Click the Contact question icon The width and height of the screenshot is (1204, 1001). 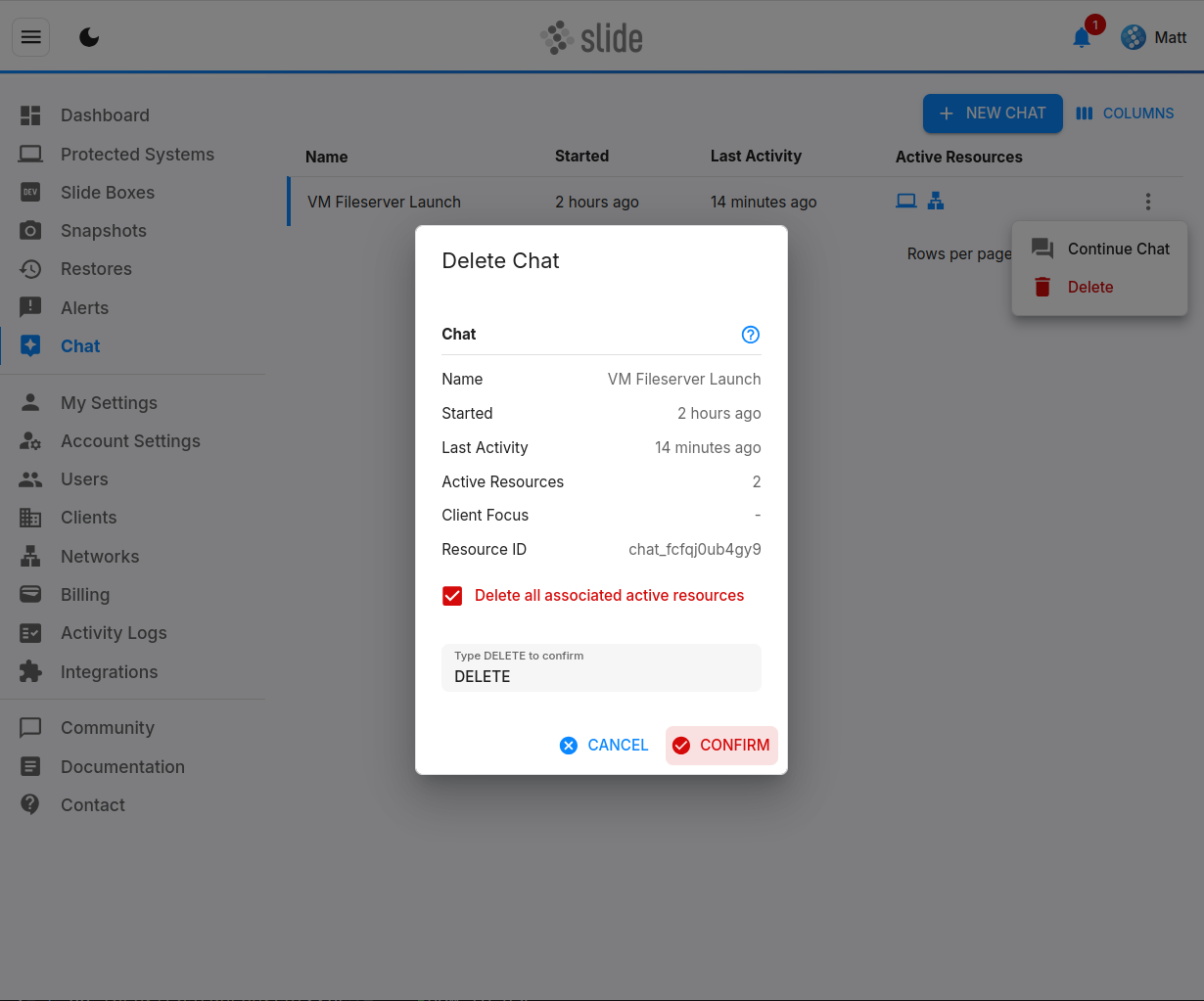(x=30, y=804)
